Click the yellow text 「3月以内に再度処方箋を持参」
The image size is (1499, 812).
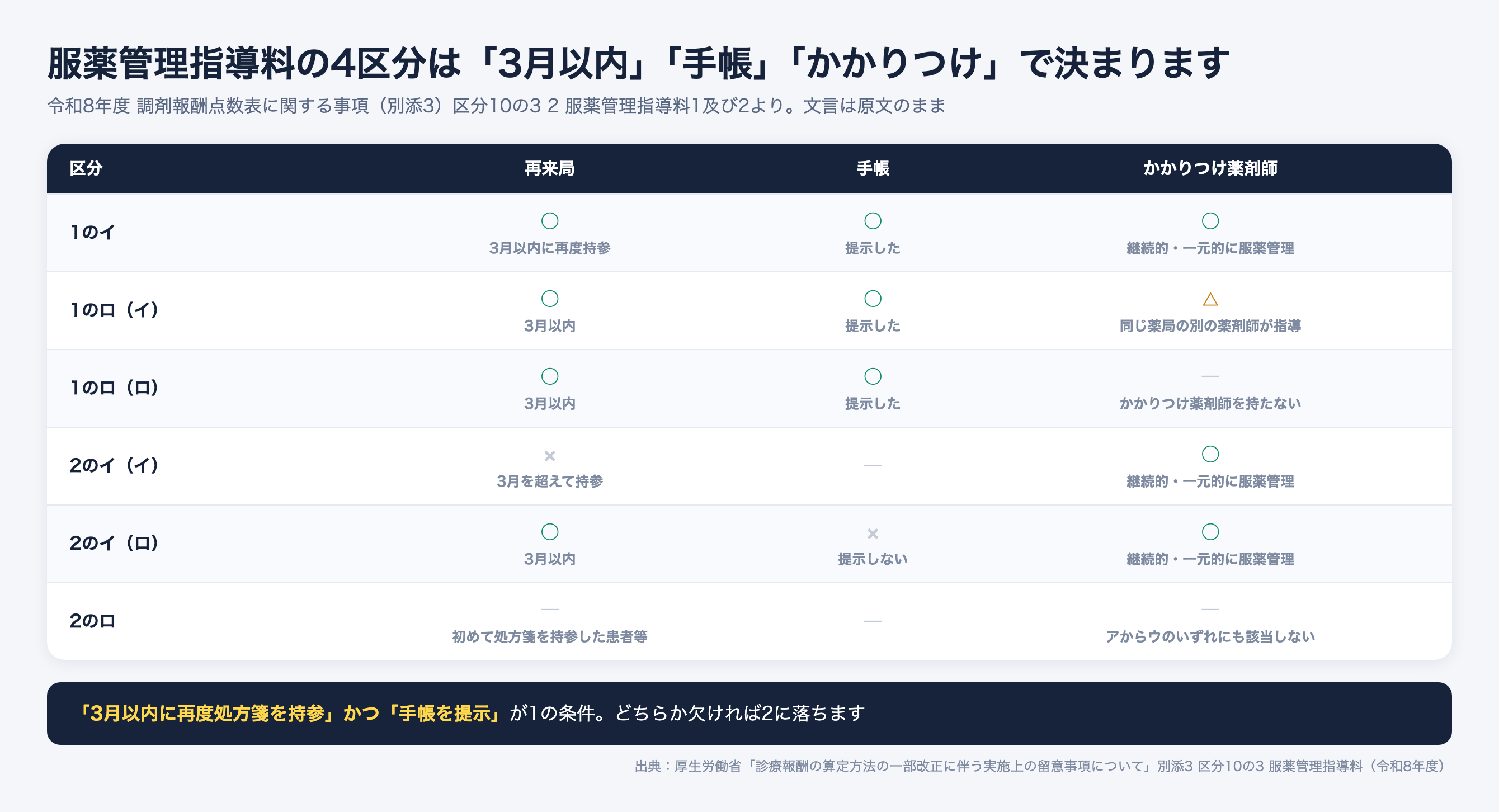click(x=208, y=713)
